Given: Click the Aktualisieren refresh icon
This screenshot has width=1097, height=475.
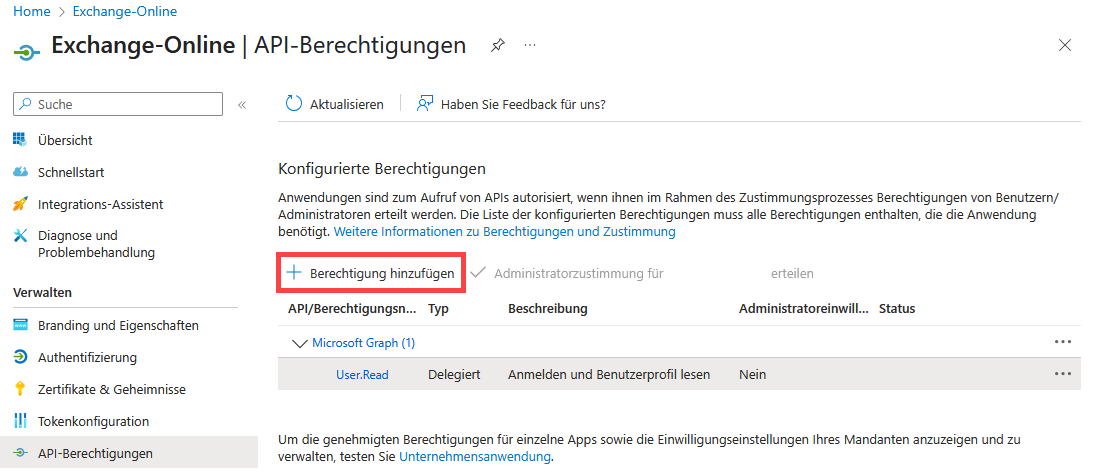Looking at the screenshot, I should click(293, 104).
